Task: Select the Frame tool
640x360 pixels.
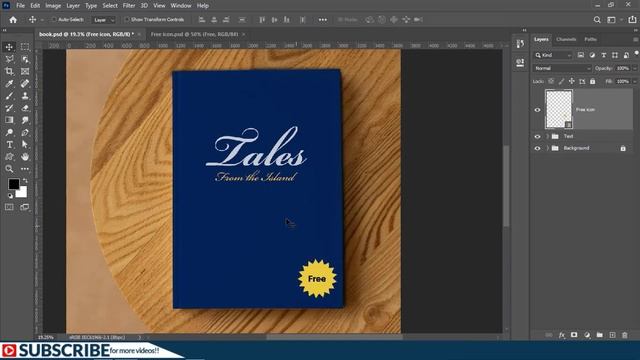Action: pyautogui.click(x=25, y=71)
